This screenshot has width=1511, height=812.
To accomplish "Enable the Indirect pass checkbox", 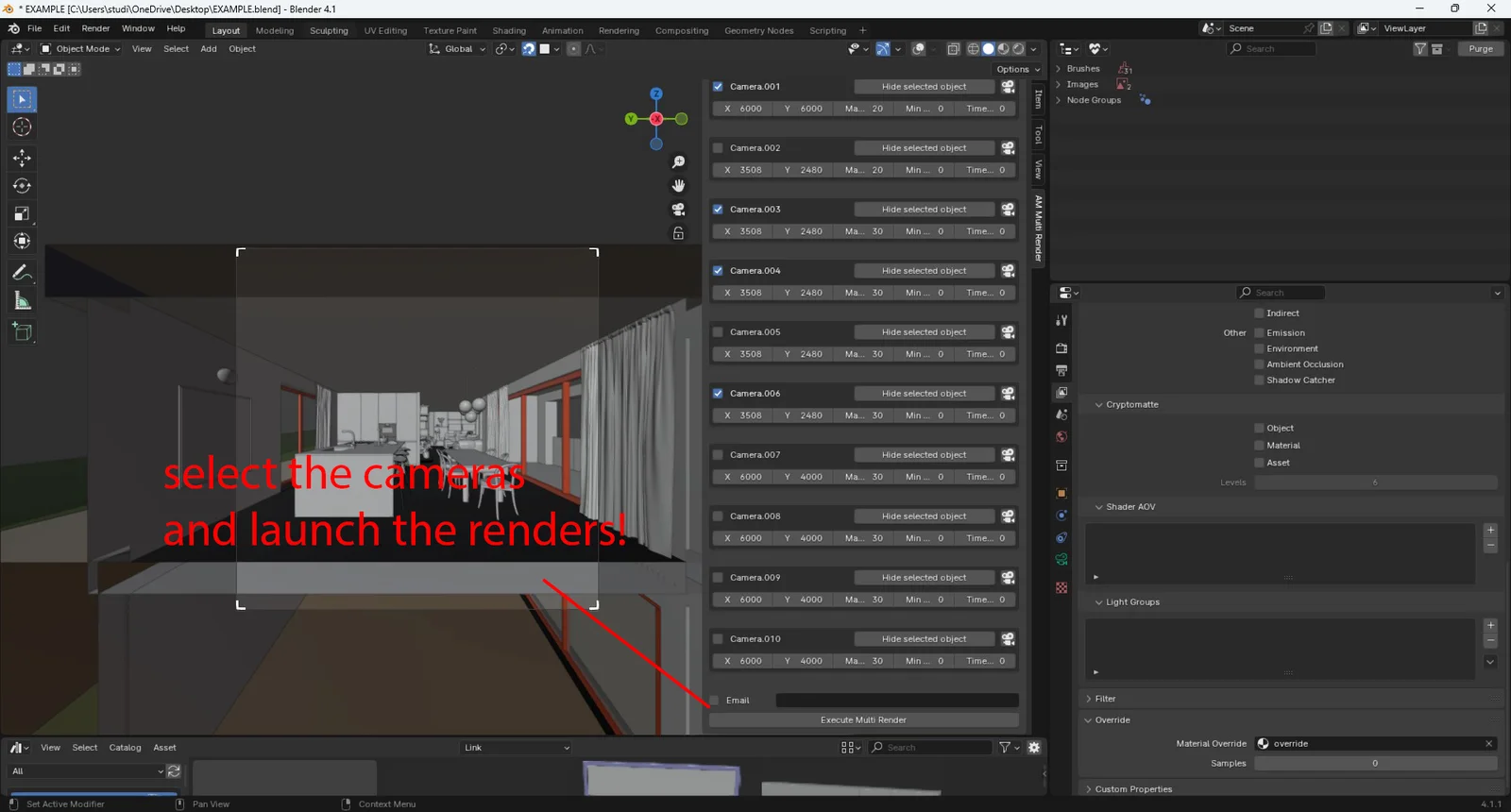I will coord(1259,313).
